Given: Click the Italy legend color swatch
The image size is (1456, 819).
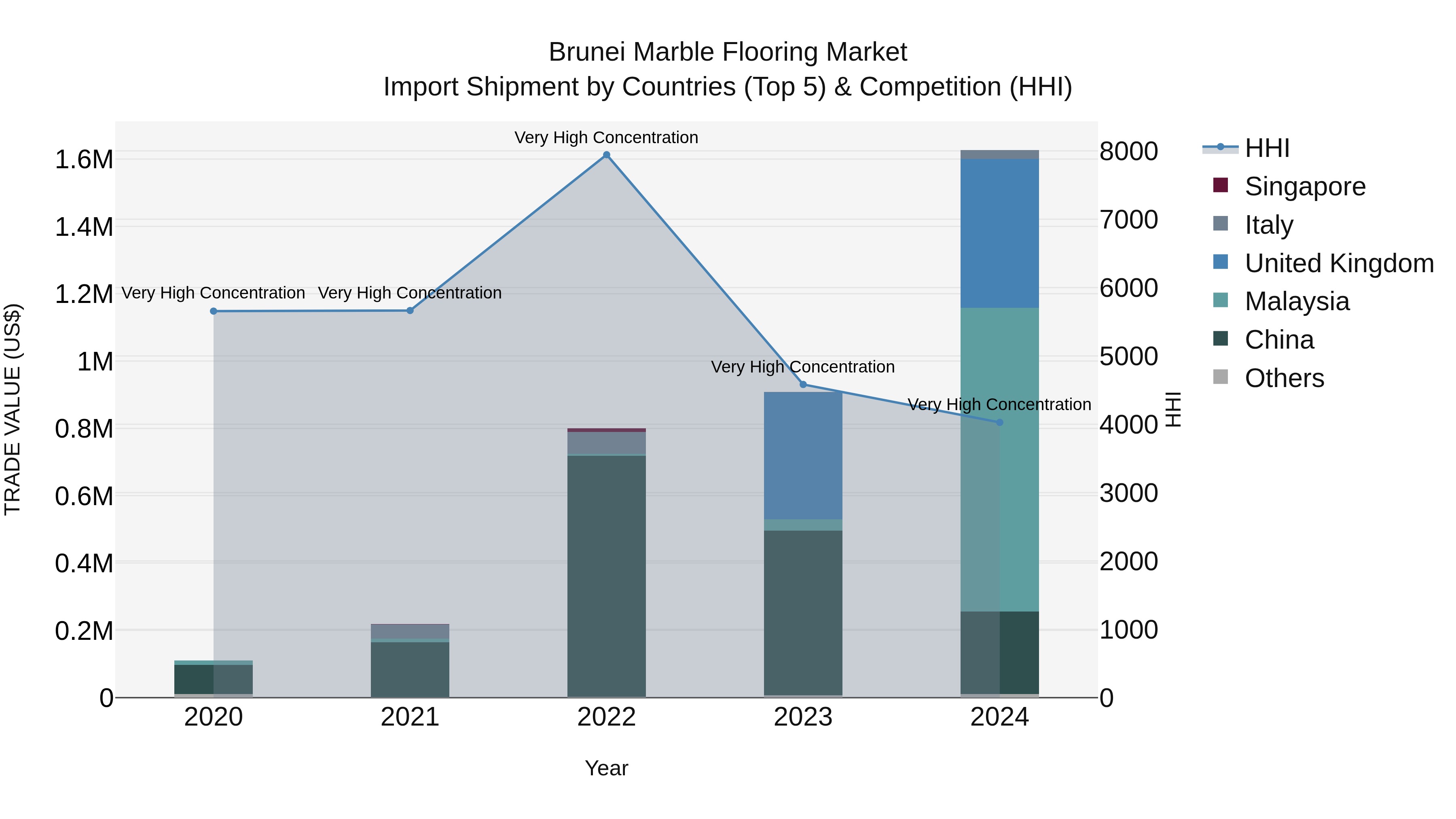Looking at the screenshot, I should (x=1220, y=223).
